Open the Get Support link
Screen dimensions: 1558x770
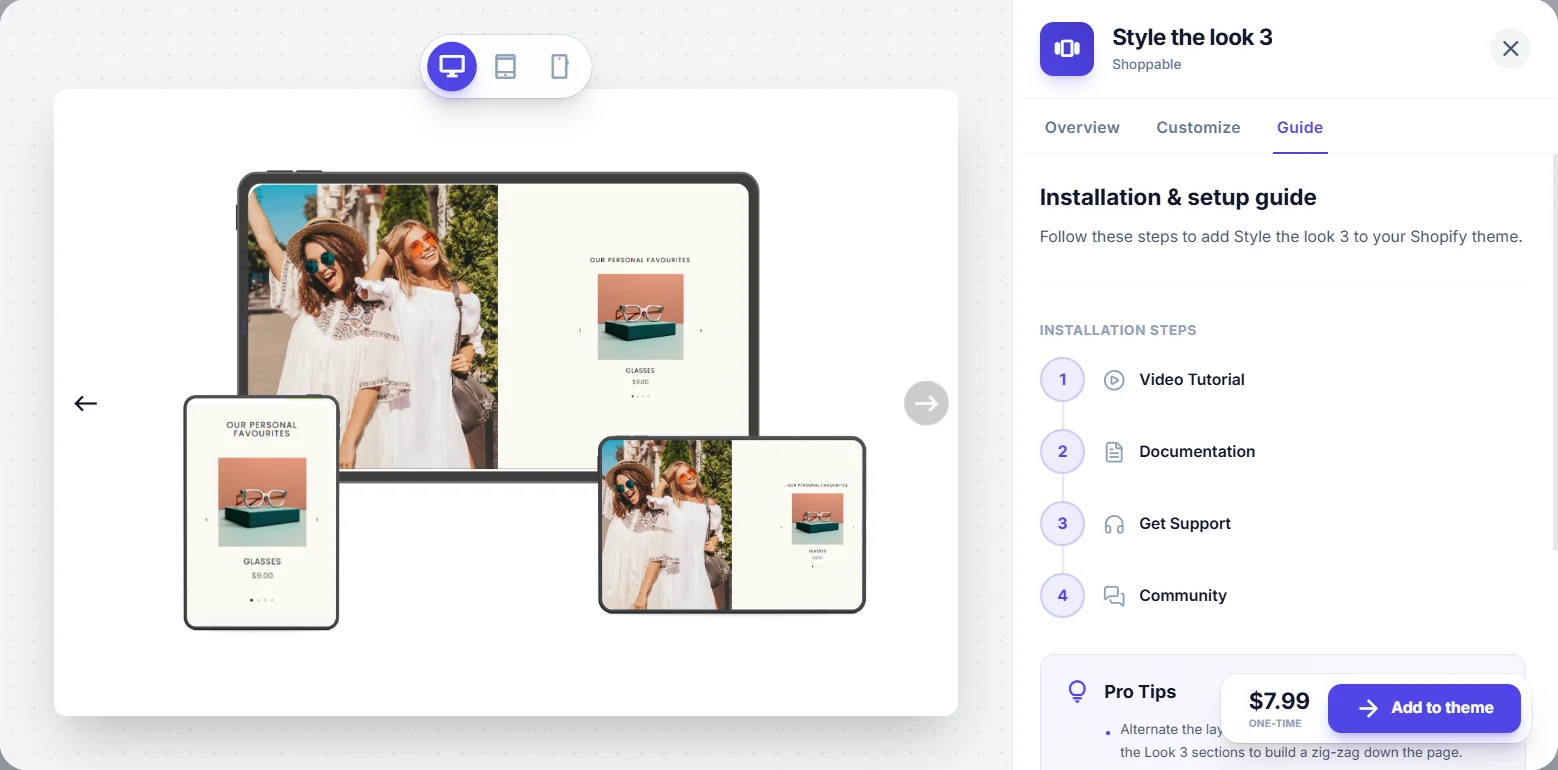1185,524
